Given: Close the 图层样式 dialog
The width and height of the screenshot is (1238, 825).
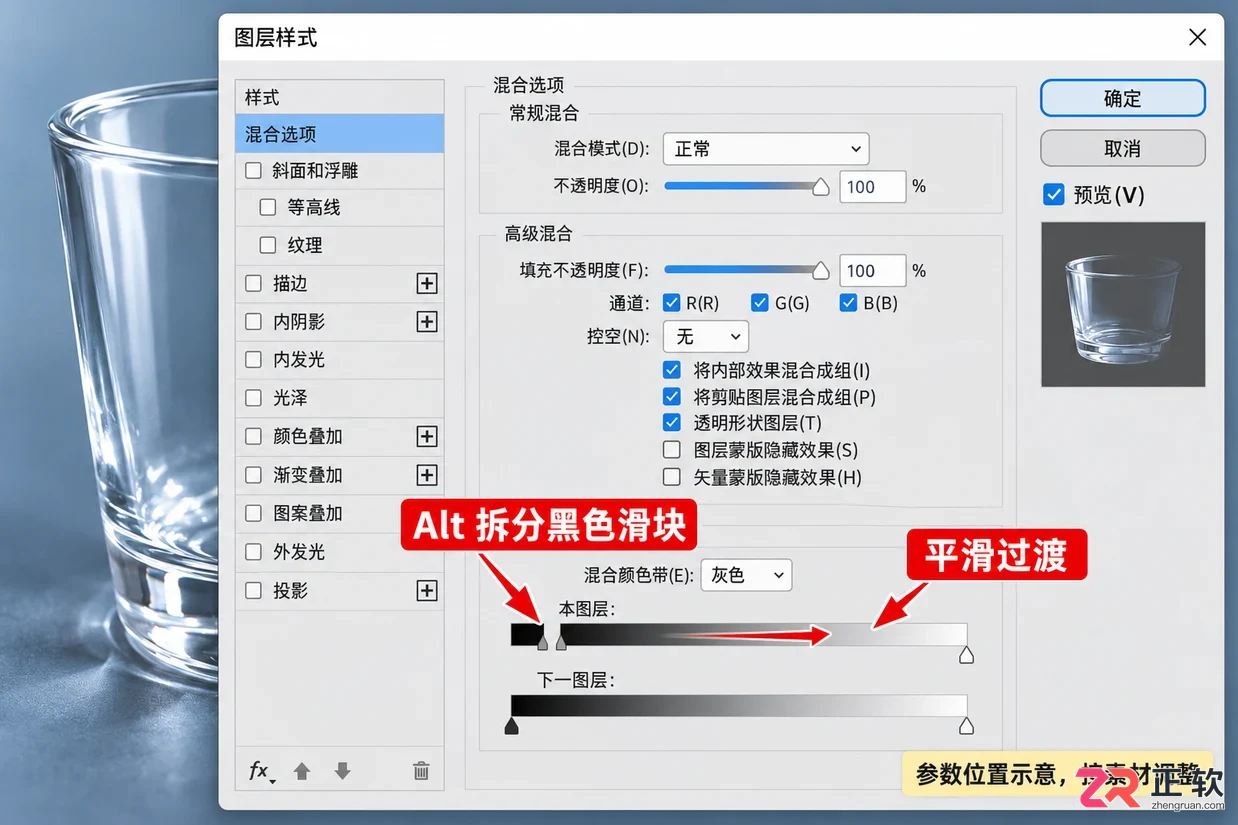Looking at the screenshot, I should (x=1197, y=38).
